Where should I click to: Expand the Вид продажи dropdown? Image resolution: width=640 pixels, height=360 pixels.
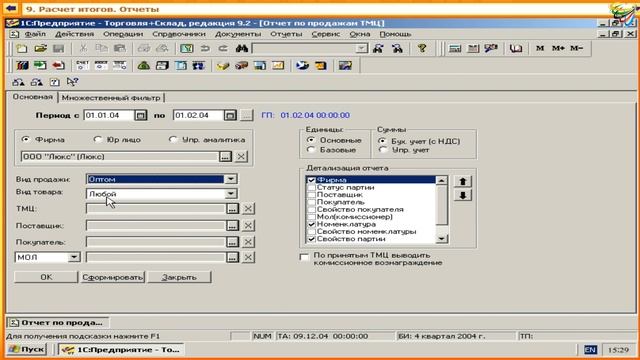click(x=231, y=179)
